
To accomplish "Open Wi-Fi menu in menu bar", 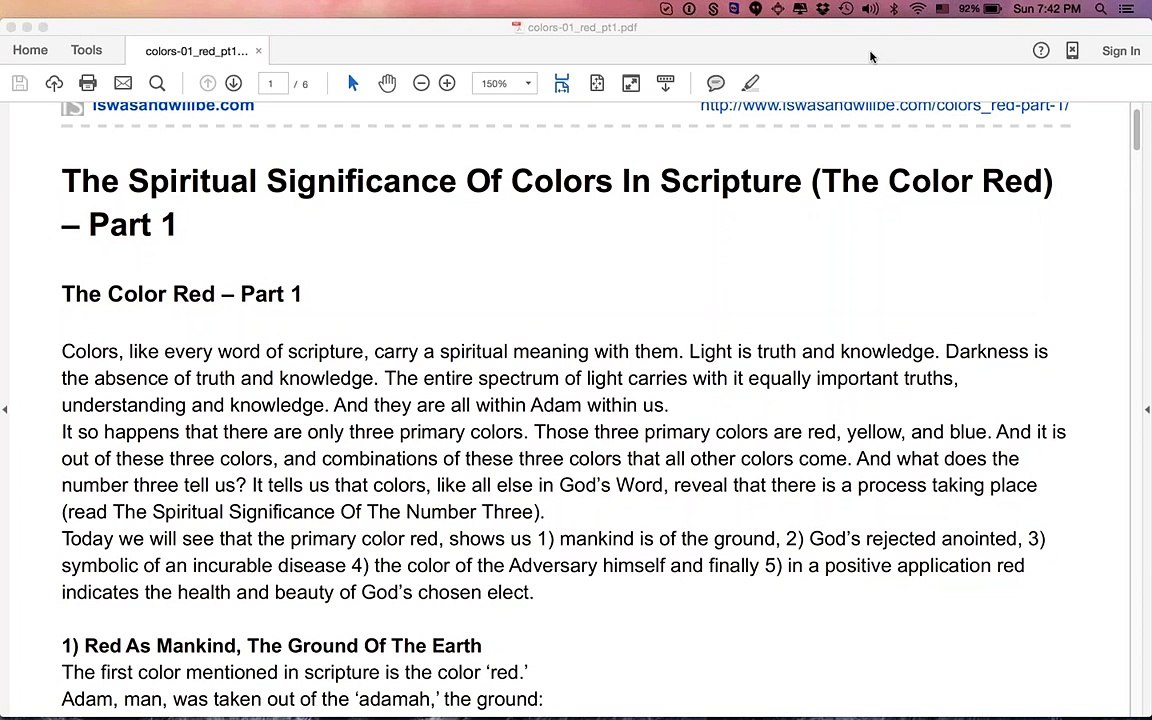I will (x=918, y=9).
